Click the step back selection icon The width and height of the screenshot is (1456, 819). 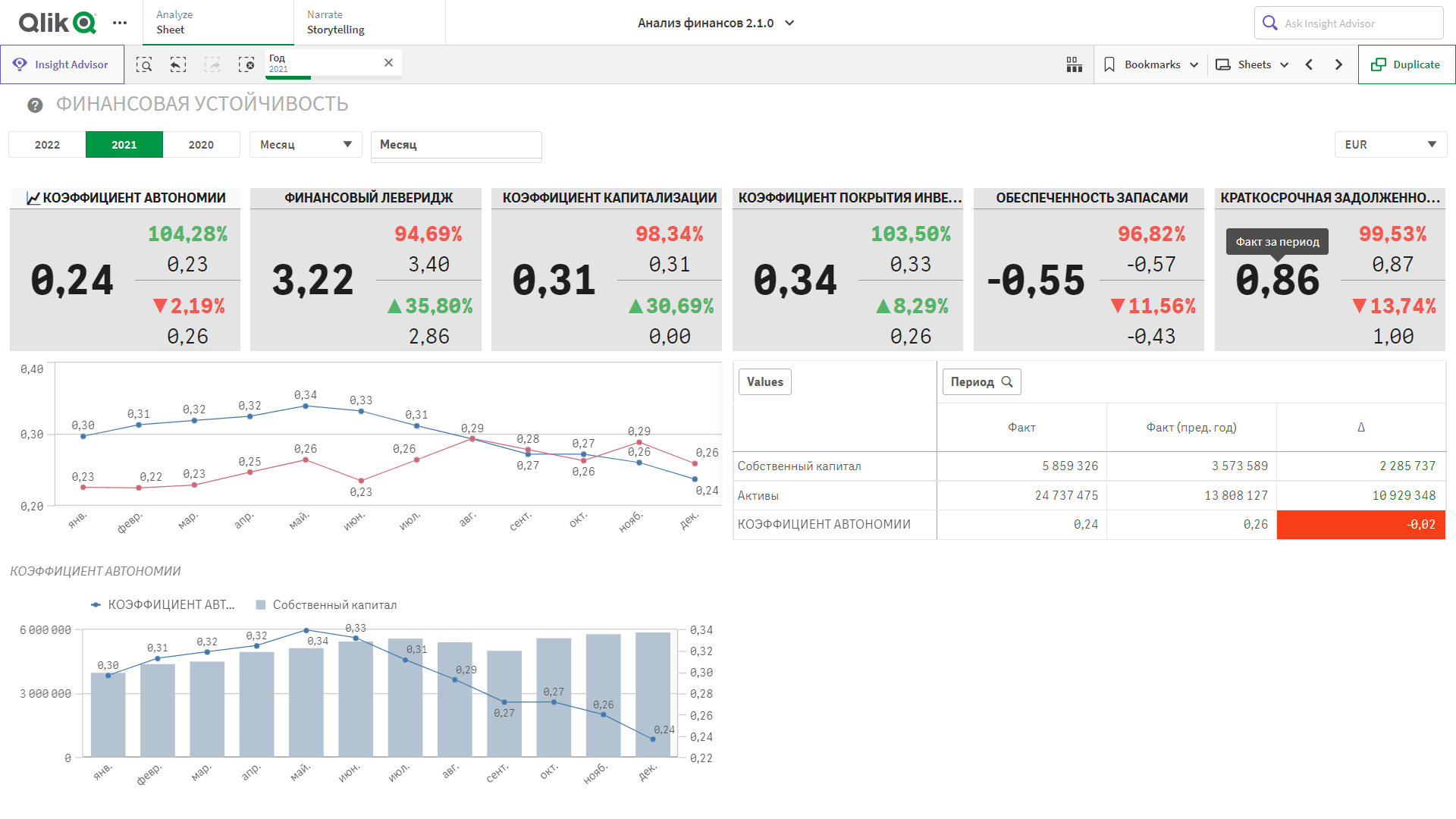click(x=177, y=64)
